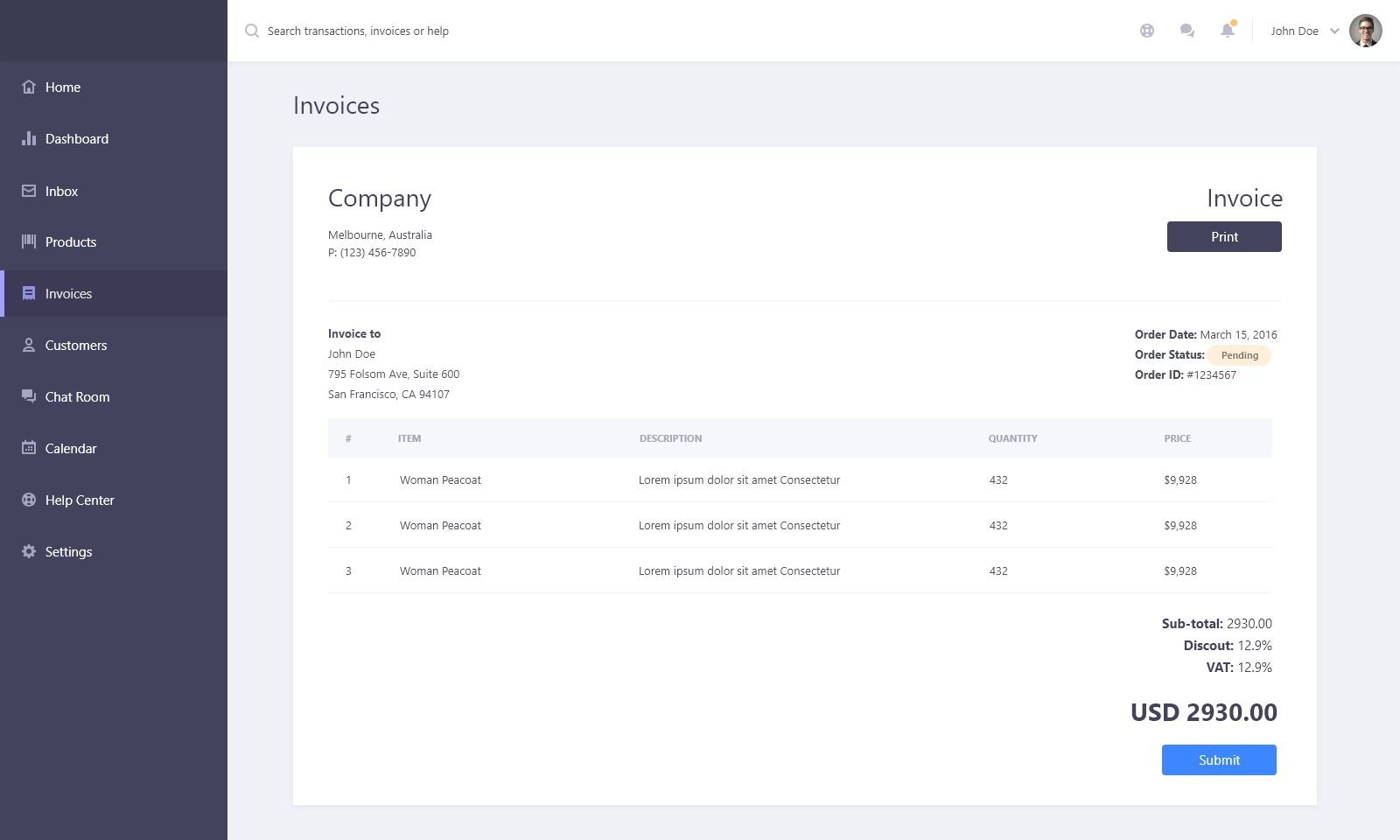
Task: Click the Customers person icon
Action: (x=29, y=345)
